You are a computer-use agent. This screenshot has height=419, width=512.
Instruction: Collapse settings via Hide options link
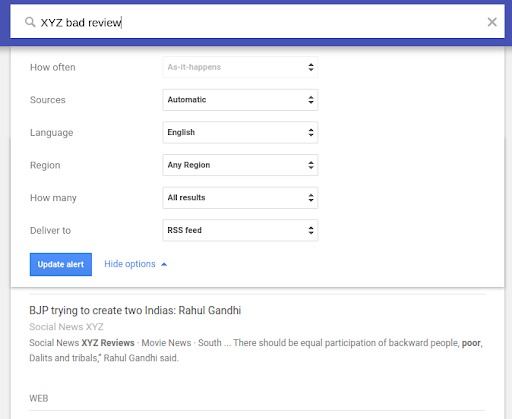(x=136, y=264)
